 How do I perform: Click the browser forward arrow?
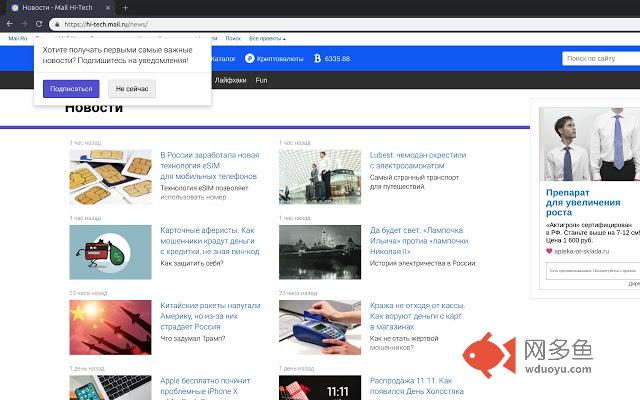(24, 24)
